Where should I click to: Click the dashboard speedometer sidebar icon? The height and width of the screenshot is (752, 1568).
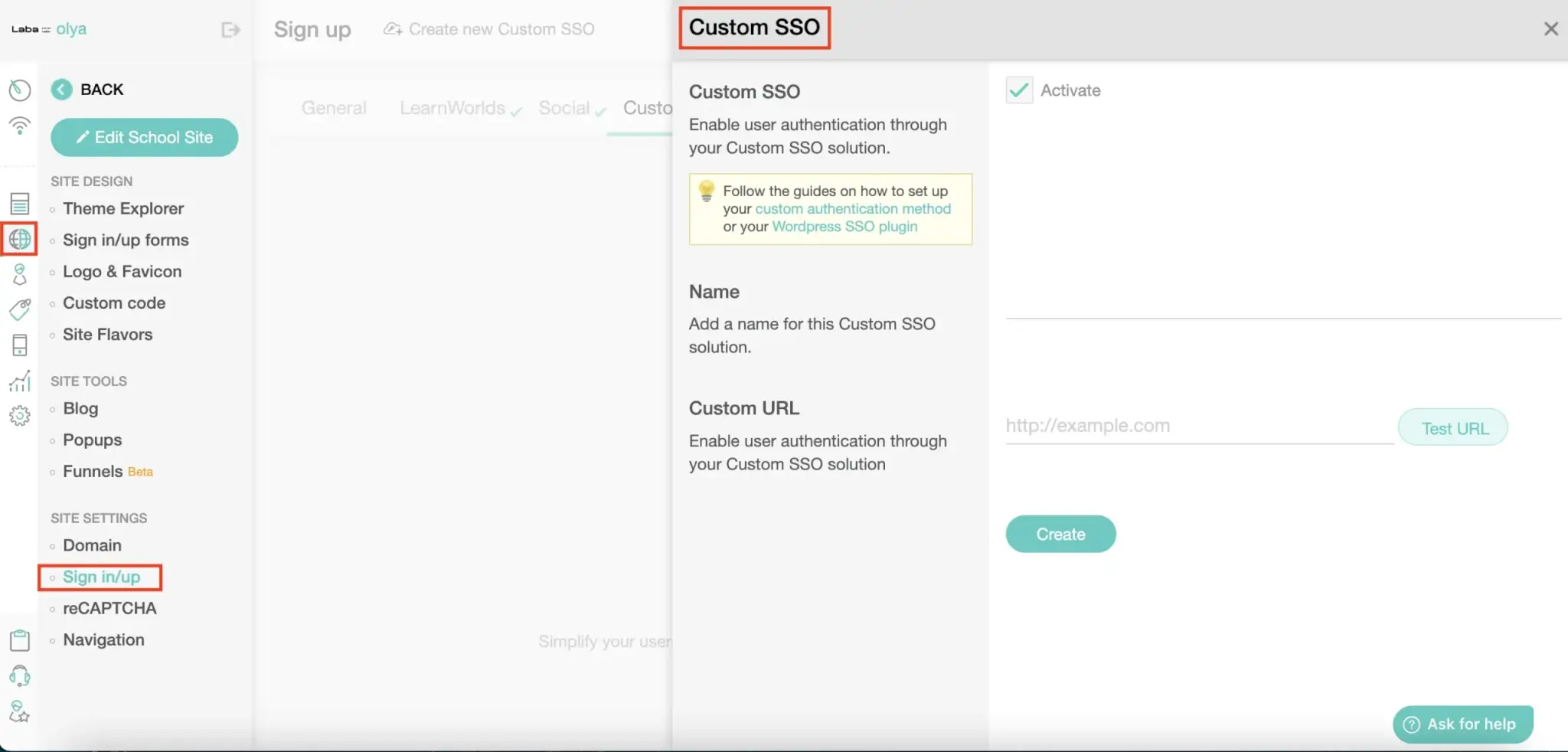click(x=20, y=90)
